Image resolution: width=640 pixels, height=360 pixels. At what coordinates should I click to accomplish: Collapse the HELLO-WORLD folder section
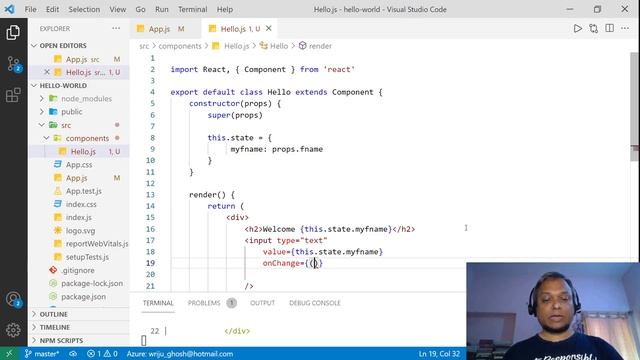coord(63,86)
